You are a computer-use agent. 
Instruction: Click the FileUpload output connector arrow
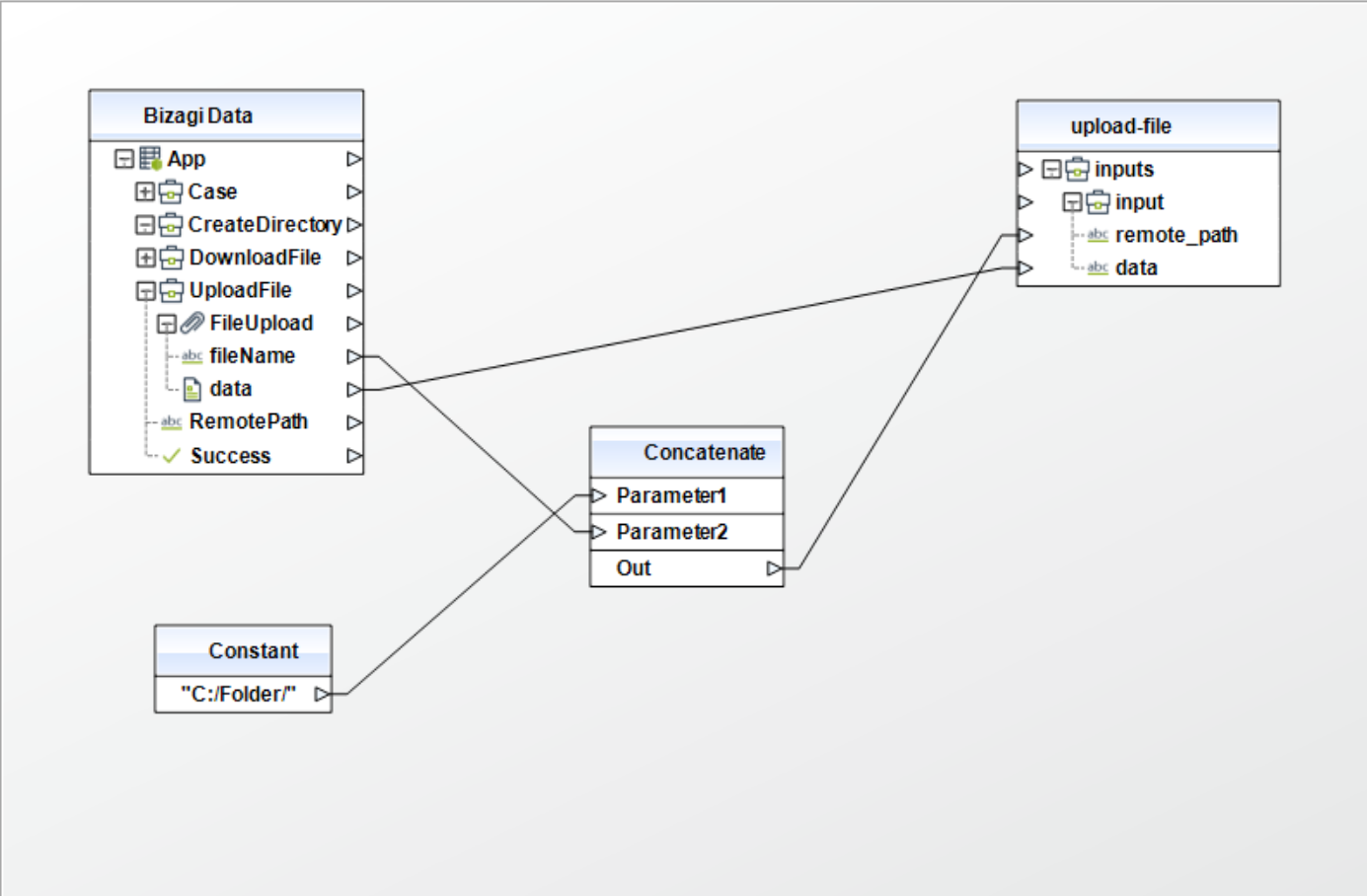click(354, 324)
